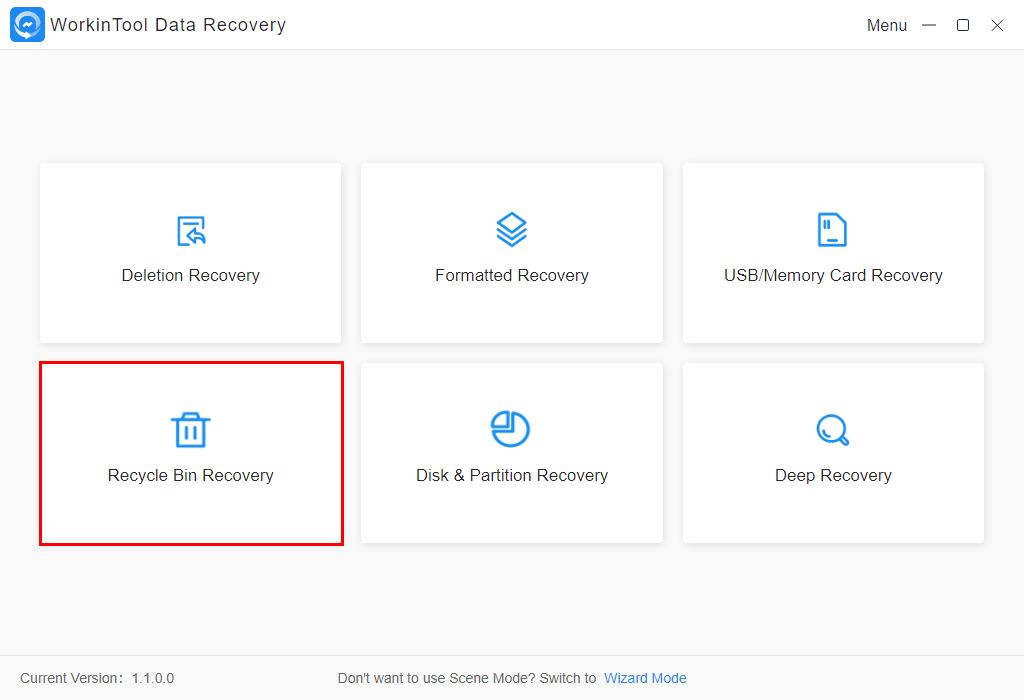Click the Deep Recovery magnifier icon

pyautogui.click(x=833, y=430)
